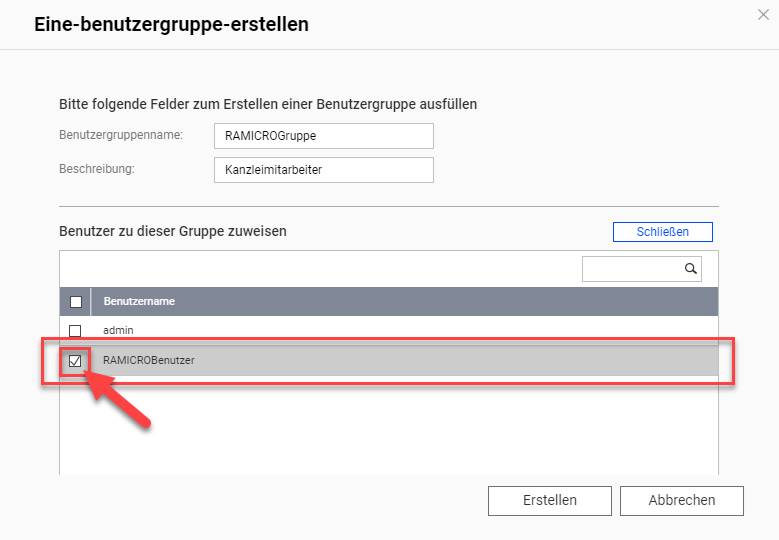Click the magnifier search icon

(691, 269)
